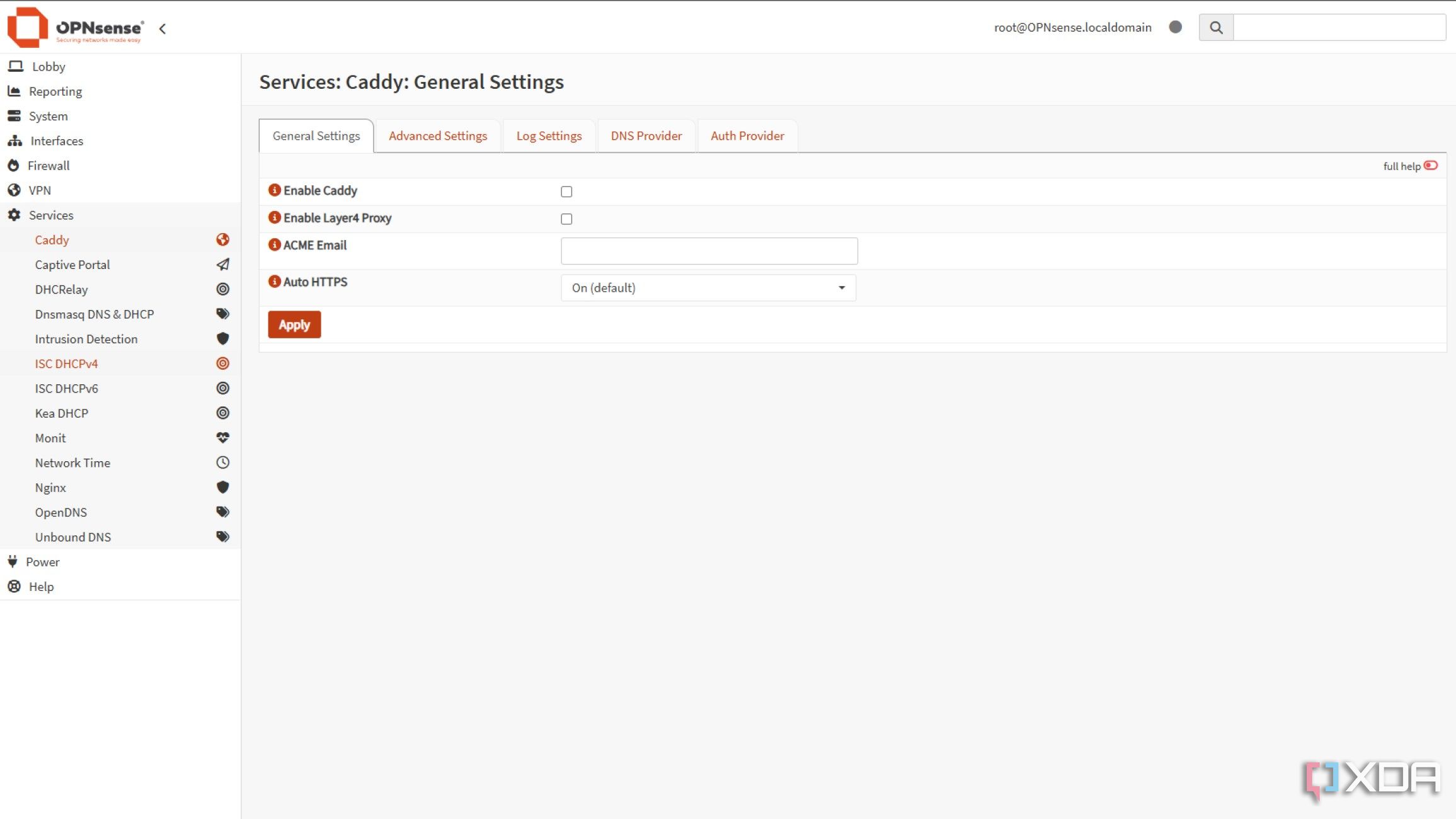
Task: Click the Enable Layer4 Proxy info icon
Action: pos(274,217)
